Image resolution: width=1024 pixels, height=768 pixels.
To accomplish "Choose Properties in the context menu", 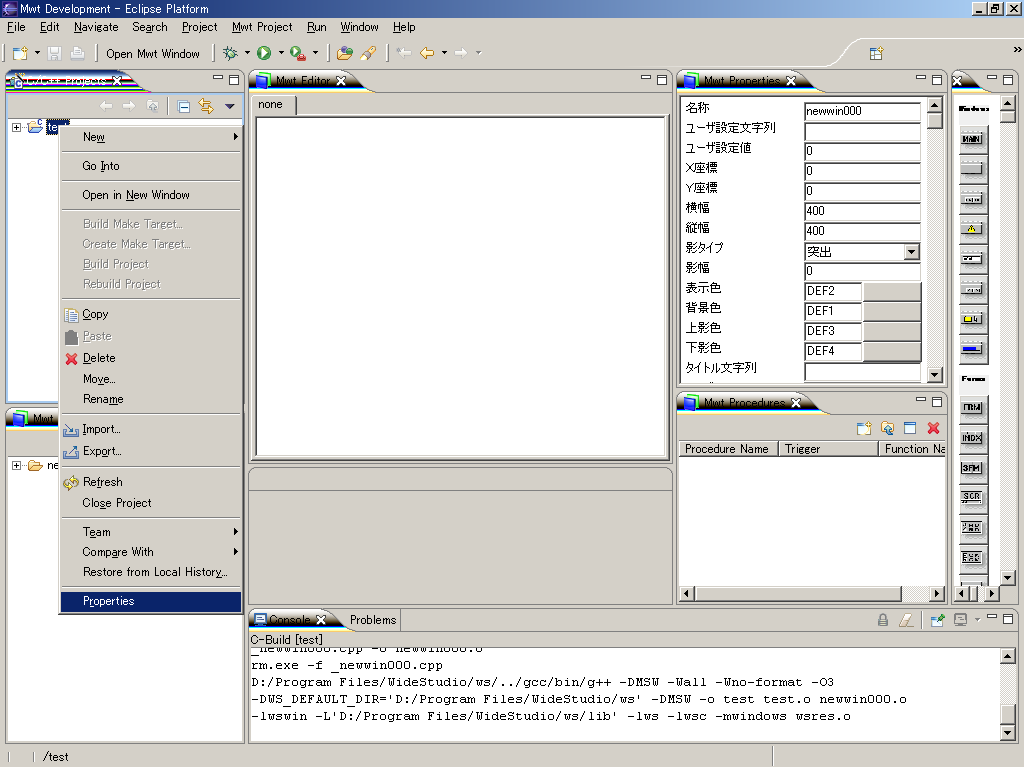I will pos(151,601).
